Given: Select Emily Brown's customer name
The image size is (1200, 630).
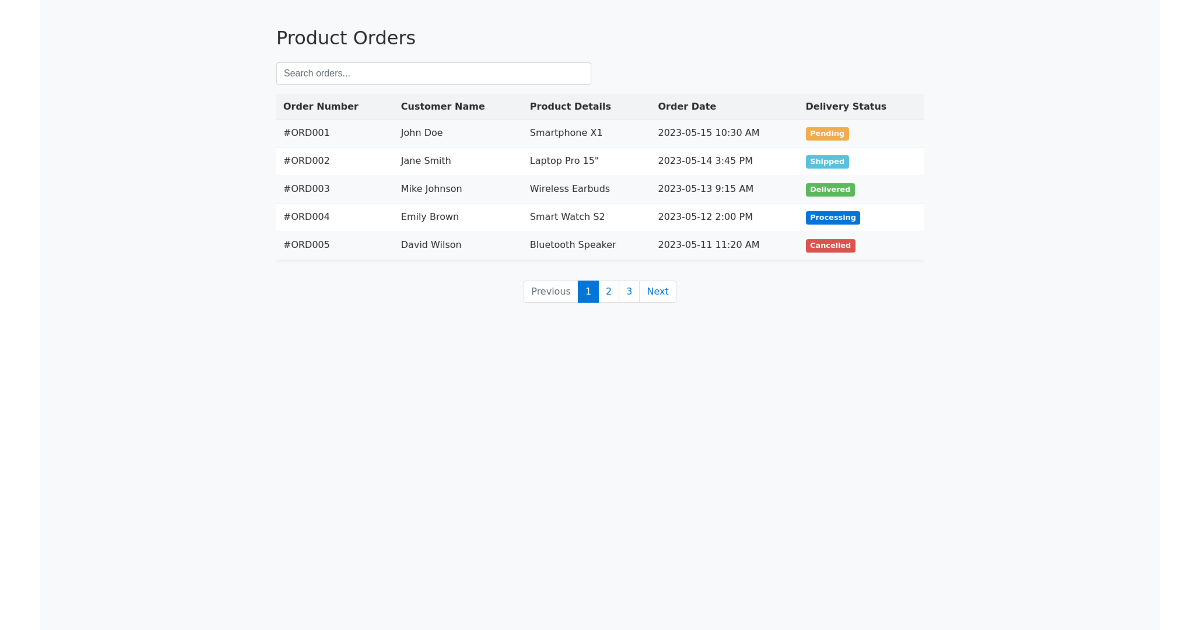Looking at the screenshot, I should 431,217.
